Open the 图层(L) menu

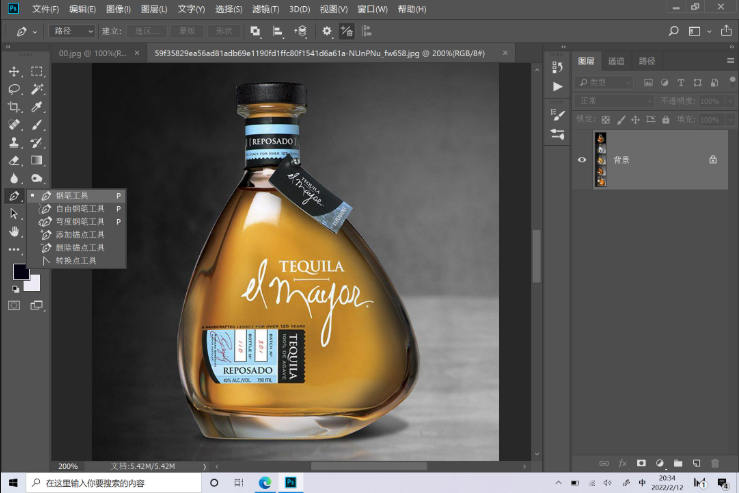(154, 9)
